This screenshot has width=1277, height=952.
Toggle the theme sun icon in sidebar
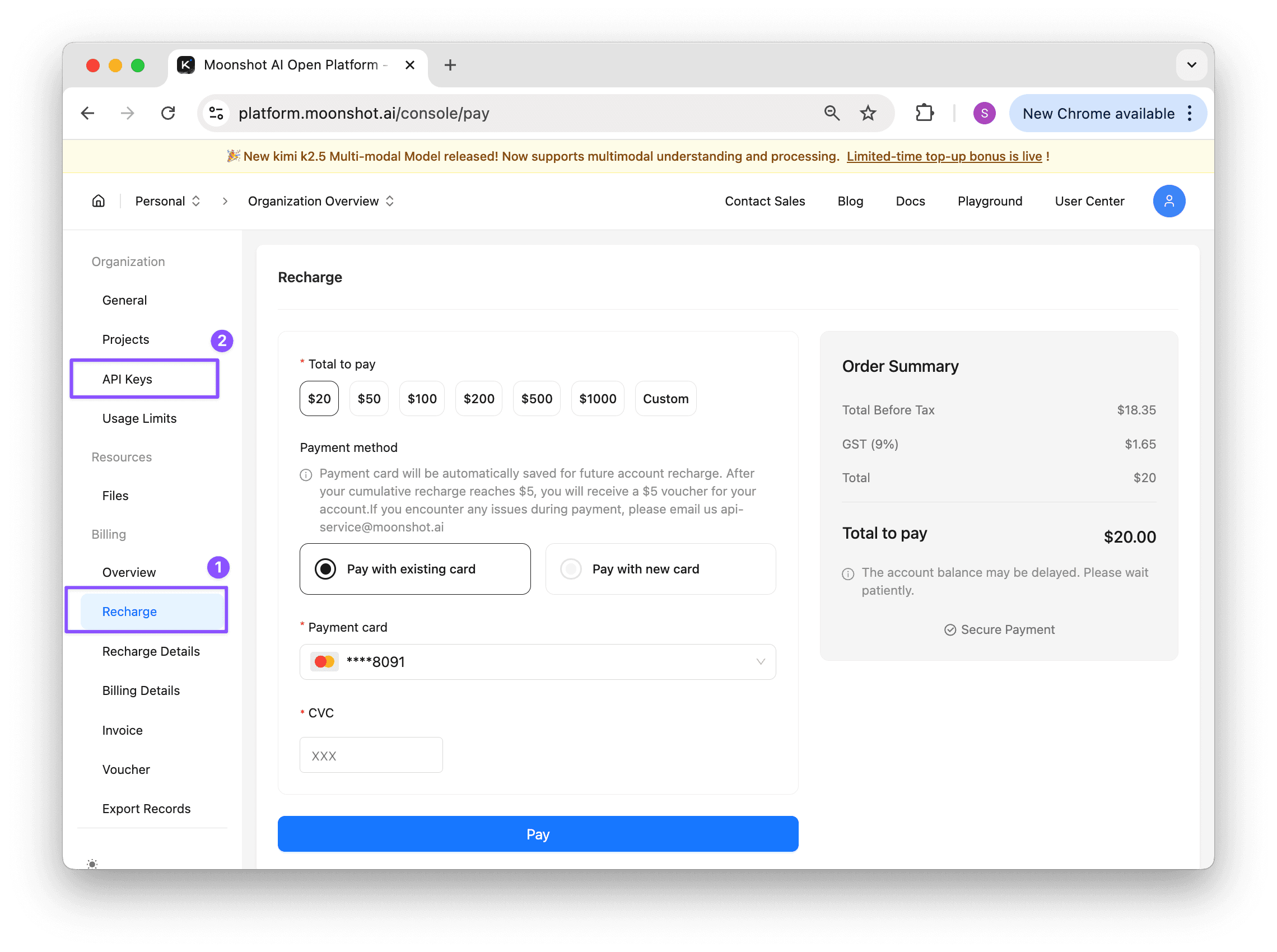pyautogui.click(x=92, y=864)
